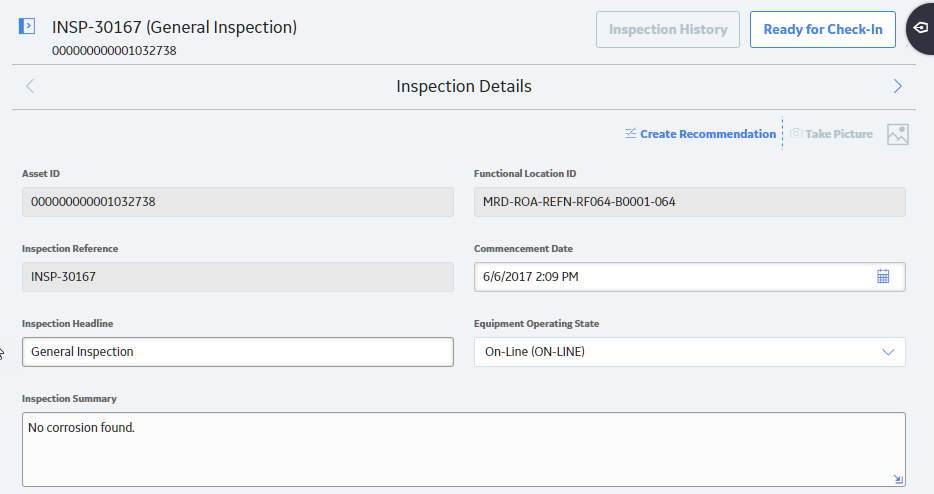Select the Asset ID field

click(238, 202)
